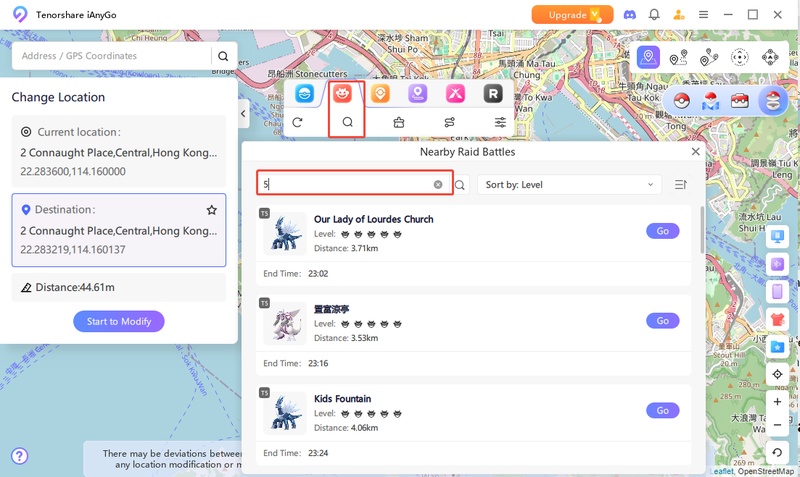Screen dimensions: 800x477
Task: Zoom in the map
Action: click(777, 401)
